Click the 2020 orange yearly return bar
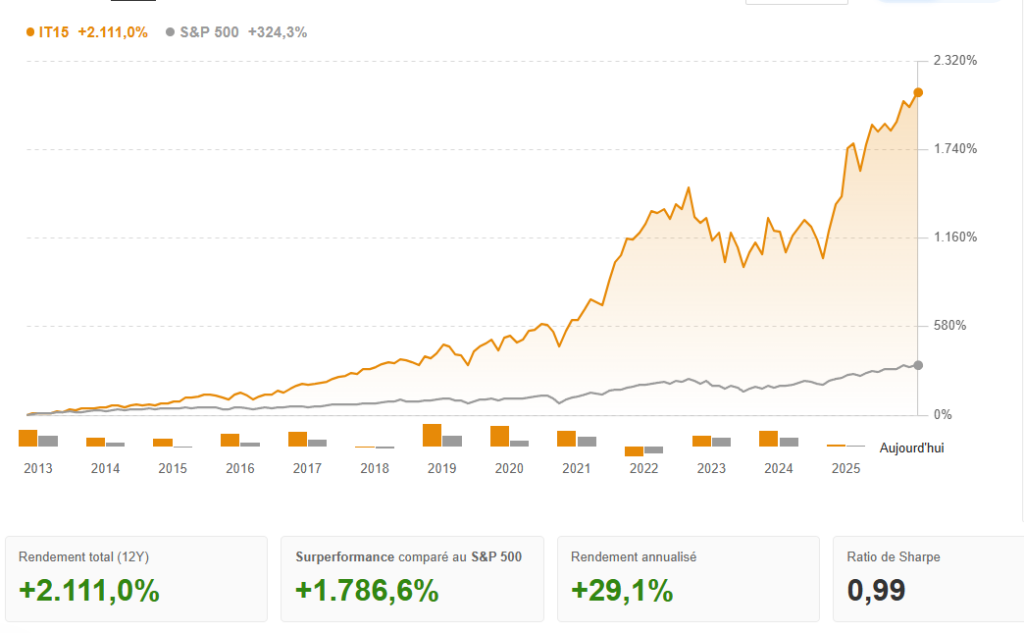Viewport: 1024px width, 633px height. click(x=499, y=436)
